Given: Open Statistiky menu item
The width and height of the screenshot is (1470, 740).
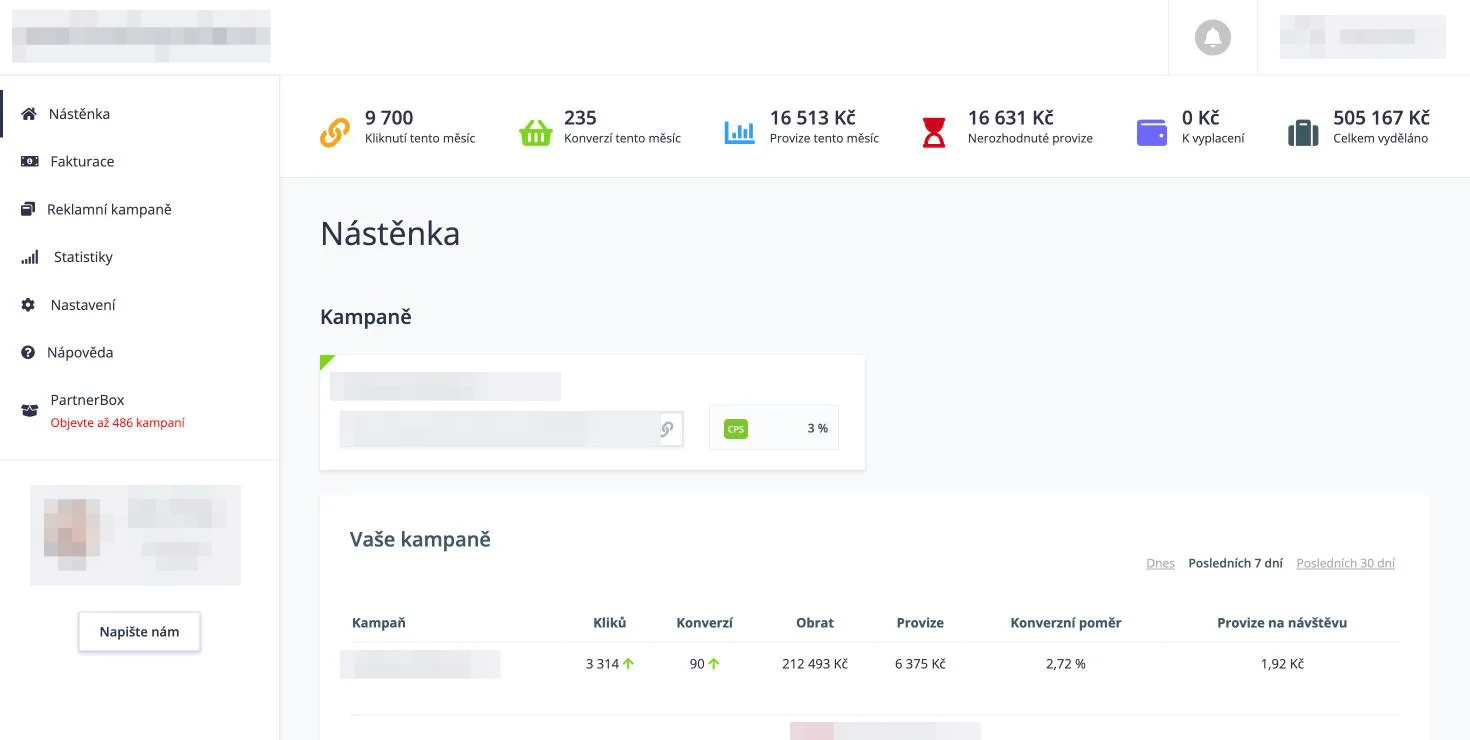Looking at the screenshot, I should 83,257.
